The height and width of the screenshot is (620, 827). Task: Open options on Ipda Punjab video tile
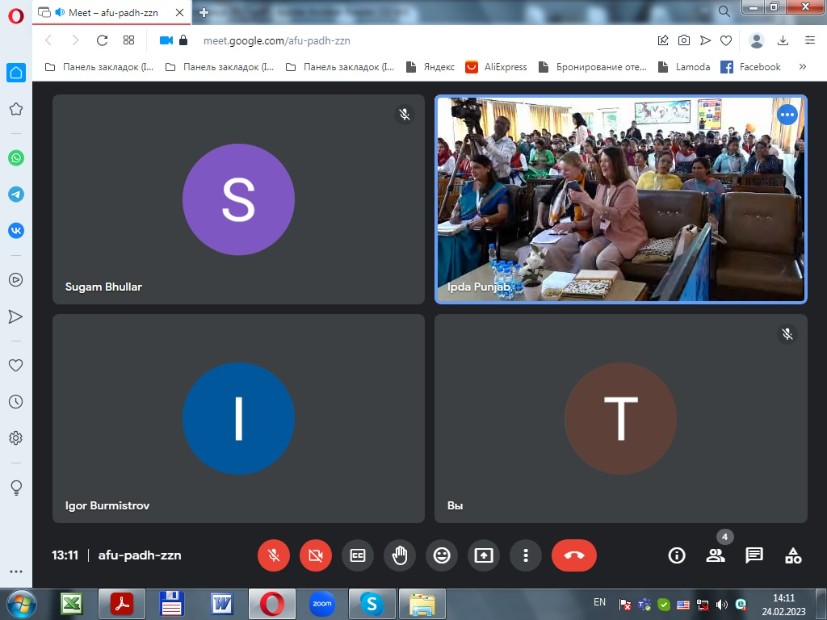pos(787,114)
